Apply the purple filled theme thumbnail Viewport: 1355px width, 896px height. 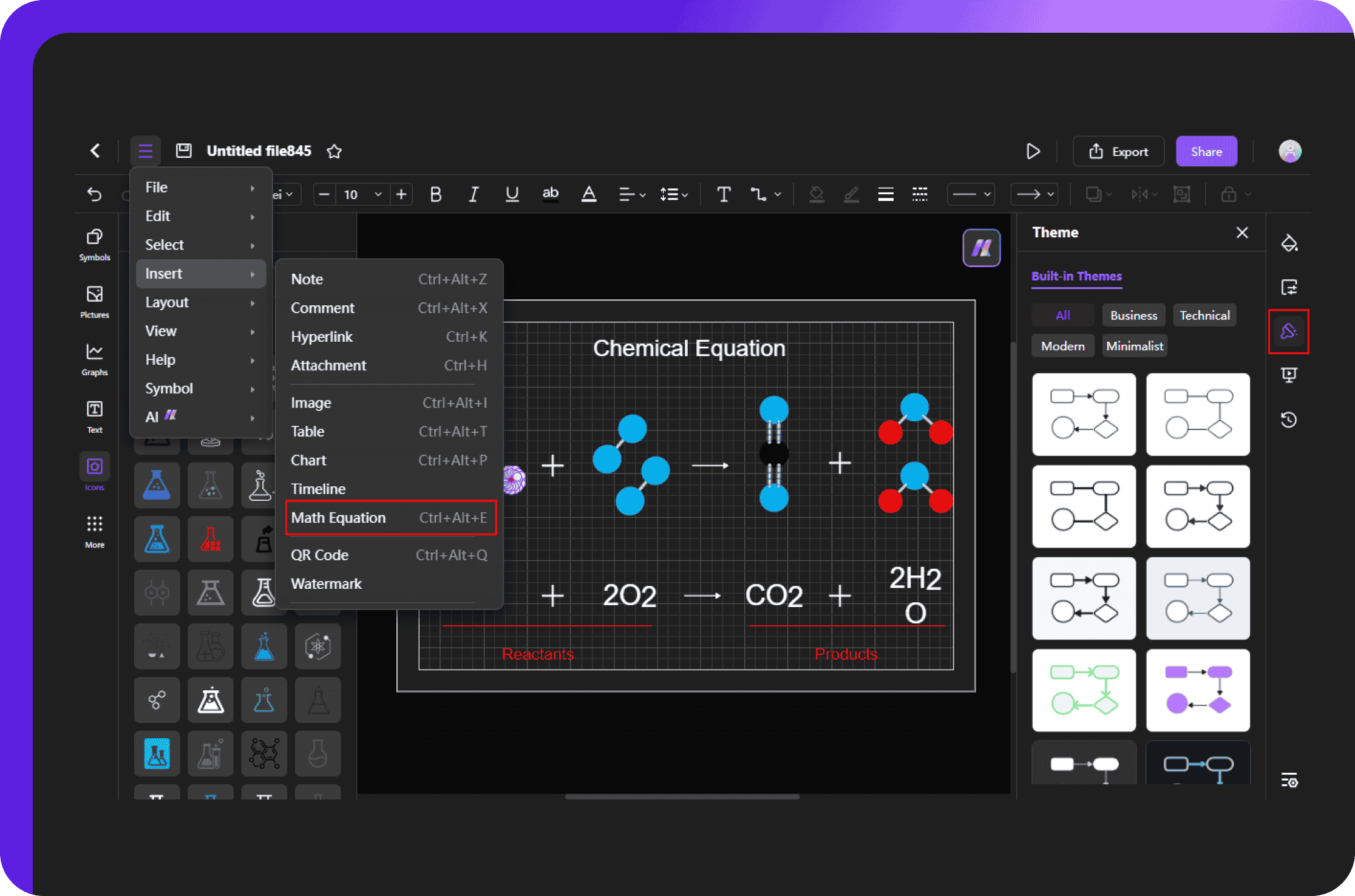(x=1198, y=690)
